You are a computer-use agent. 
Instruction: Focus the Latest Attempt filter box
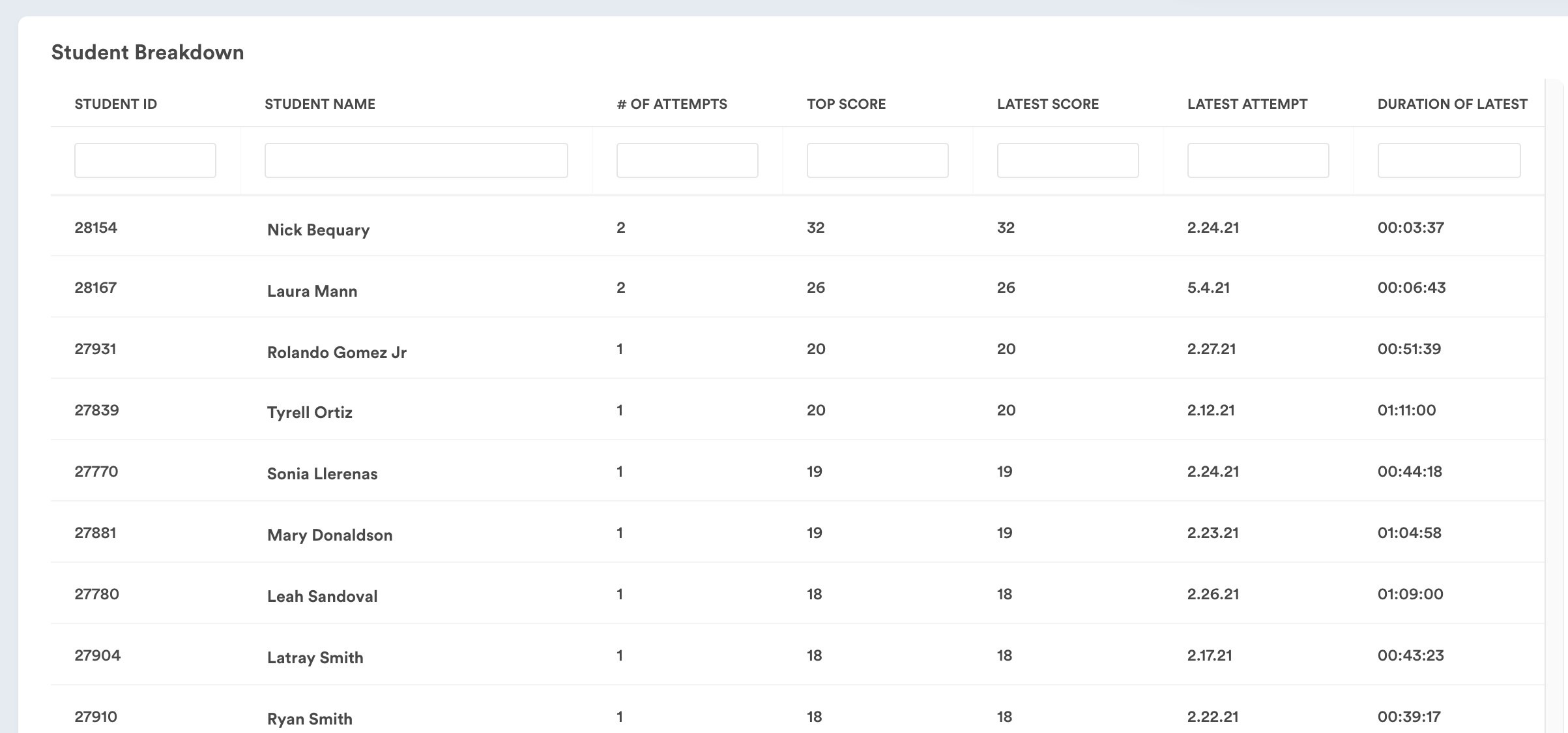(1258, 160)
